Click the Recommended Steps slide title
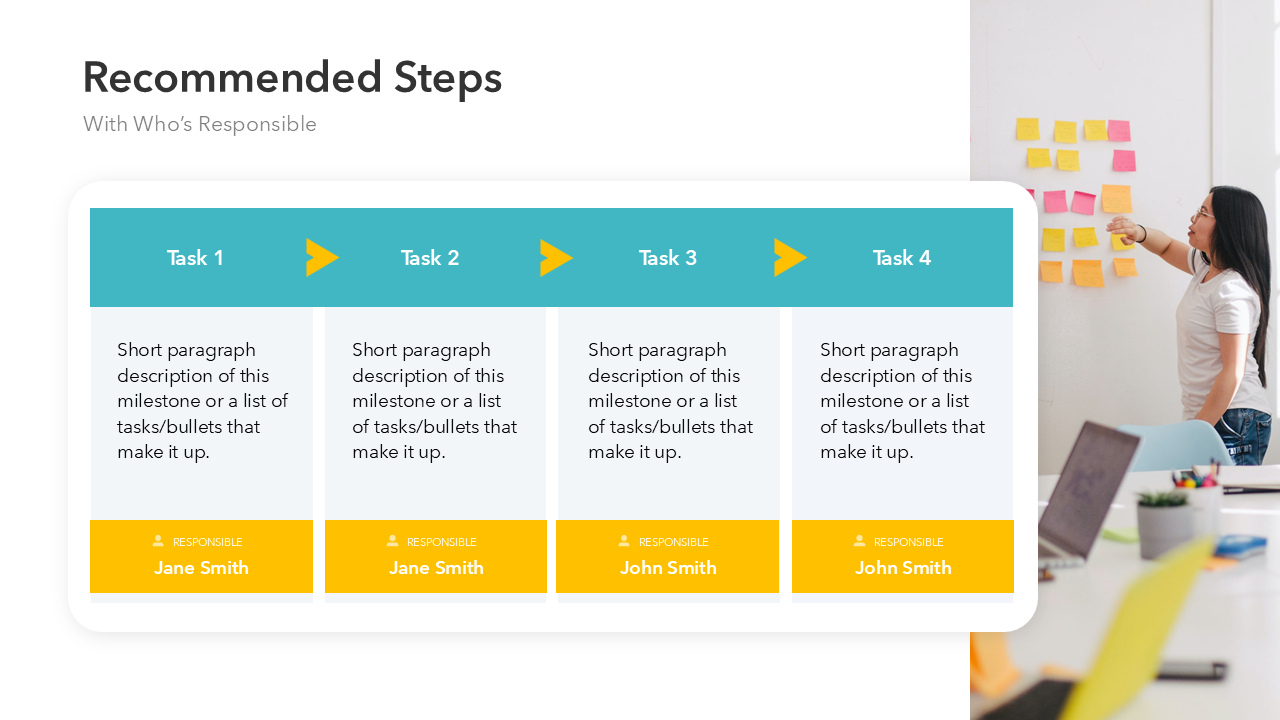1280x720 pixels. [x=292, y=78]
